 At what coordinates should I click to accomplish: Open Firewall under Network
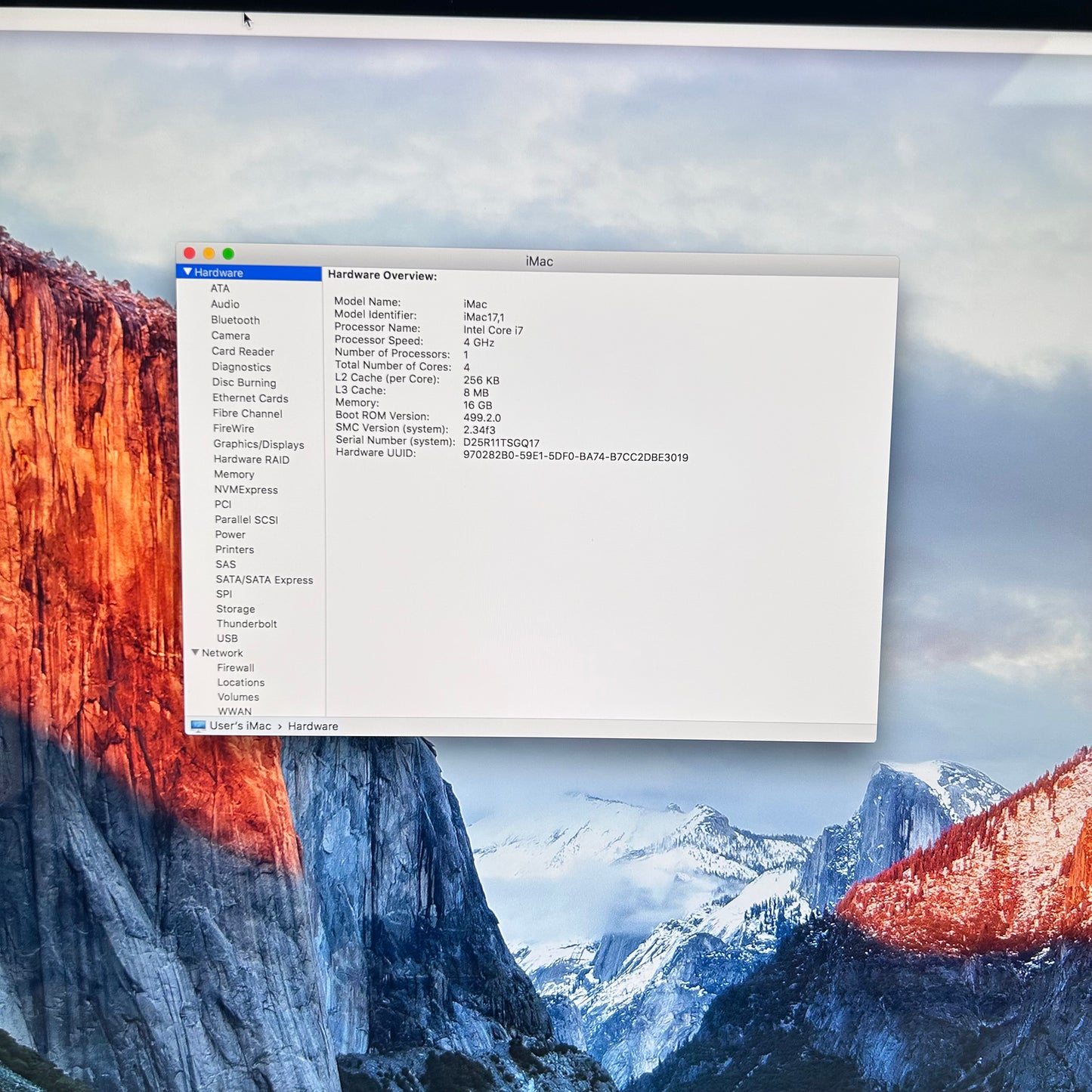pyautogui.click(x=236, y=668)
